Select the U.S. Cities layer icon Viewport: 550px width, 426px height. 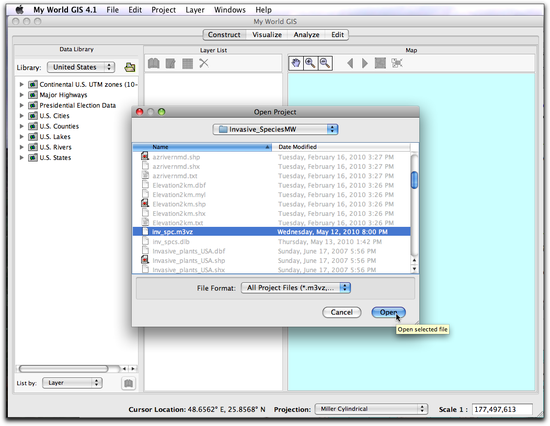click(33, 116)
